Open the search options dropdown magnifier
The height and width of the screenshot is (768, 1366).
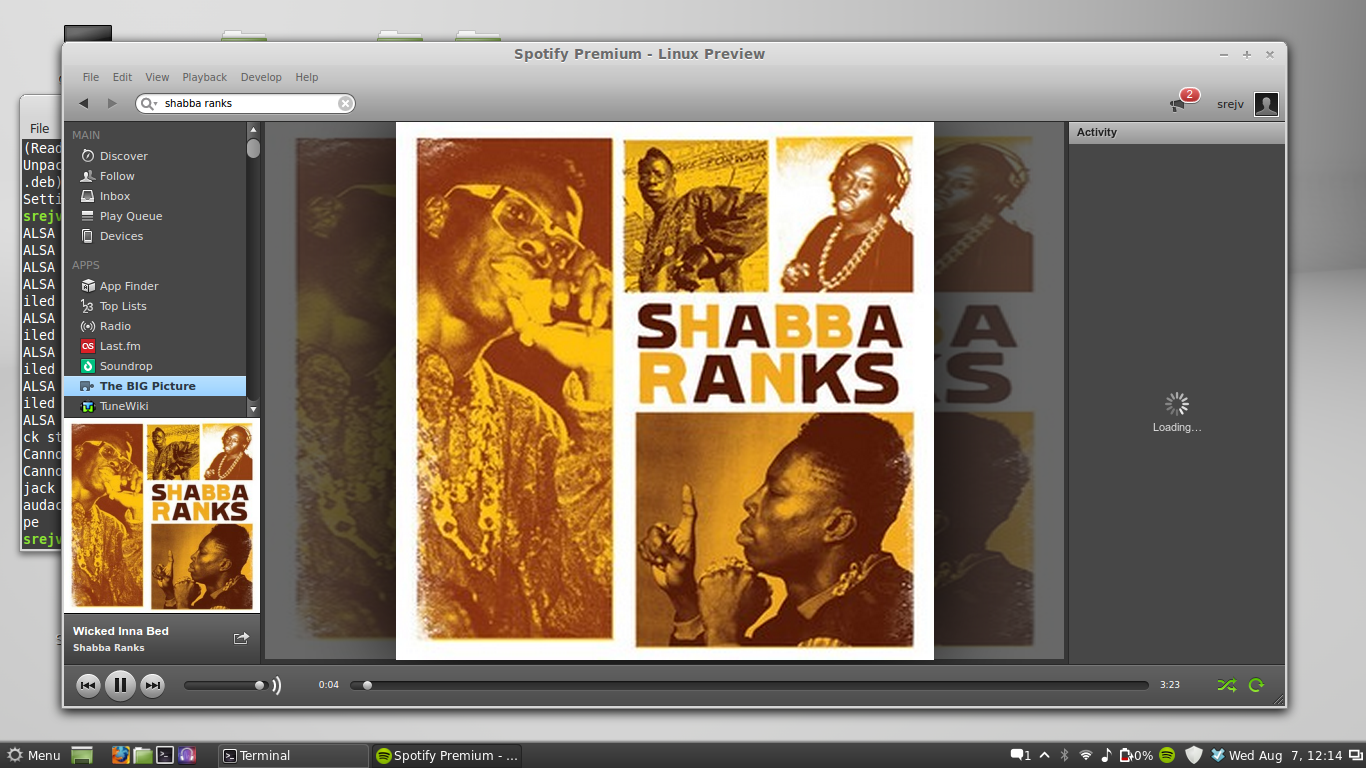pyautogui.click(x=148, y=103)
